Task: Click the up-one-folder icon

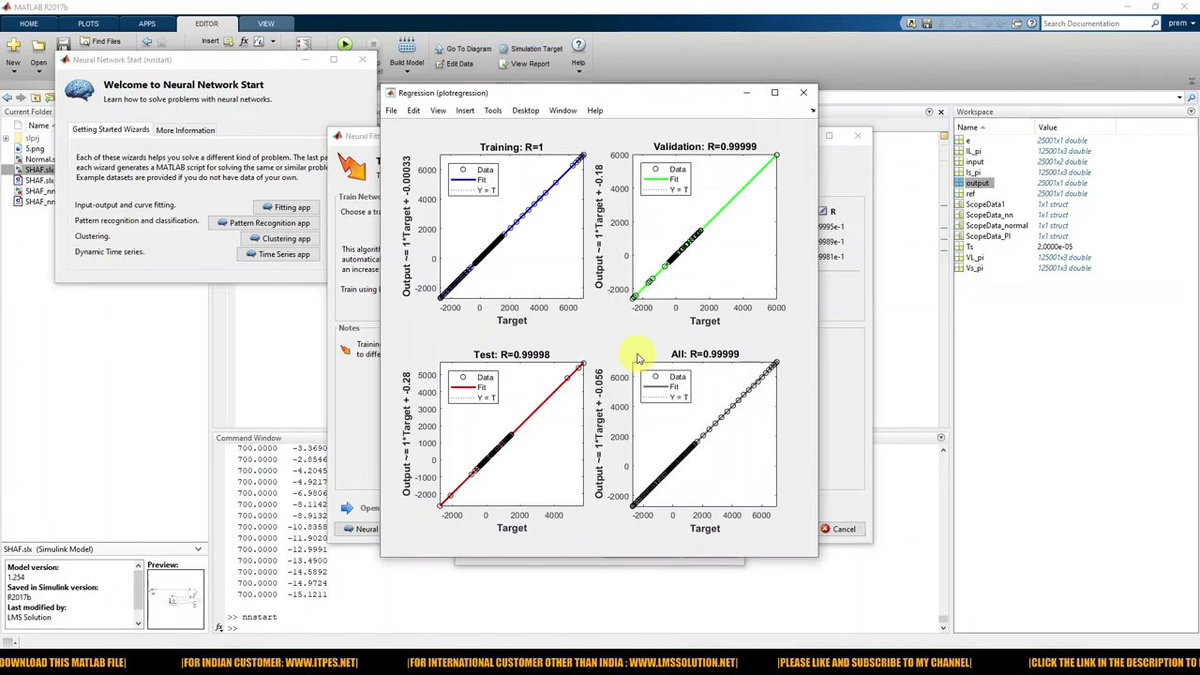Action: 34,97
